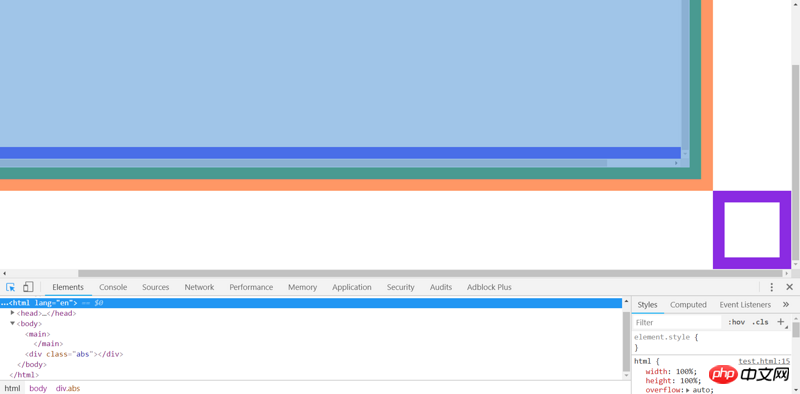
Task: Toggle the :hov element state panel
Action: point(736,323)
